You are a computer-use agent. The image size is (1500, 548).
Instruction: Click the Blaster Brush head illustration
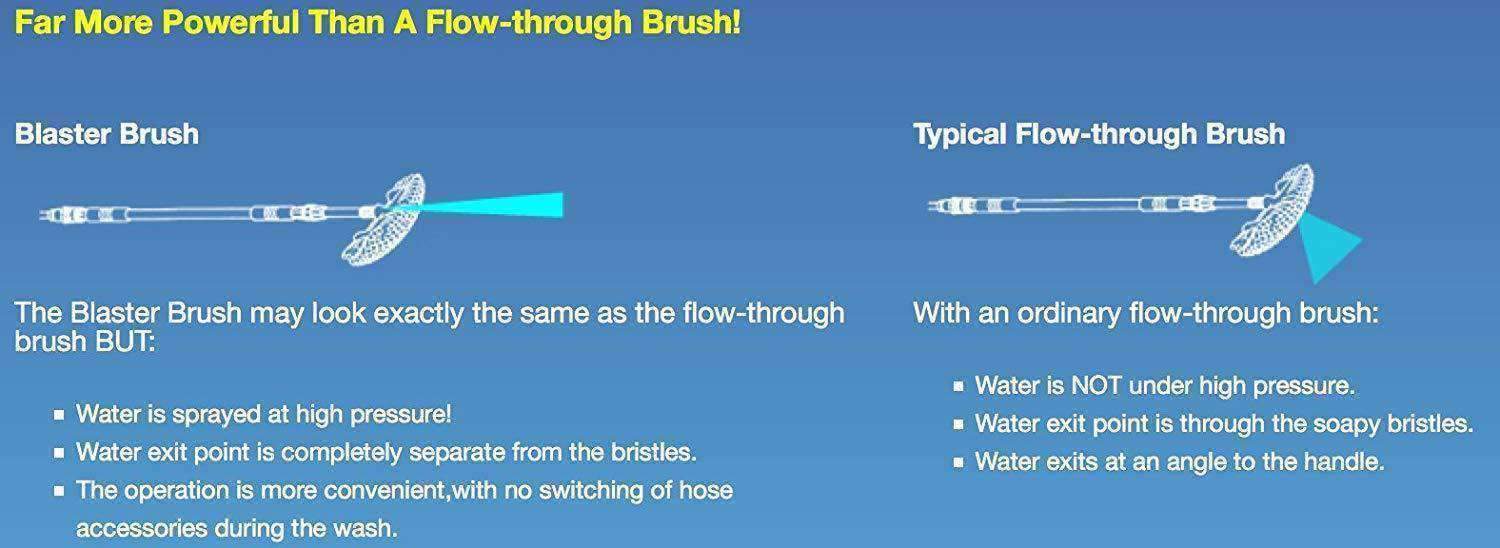click(x=385, y=218)
